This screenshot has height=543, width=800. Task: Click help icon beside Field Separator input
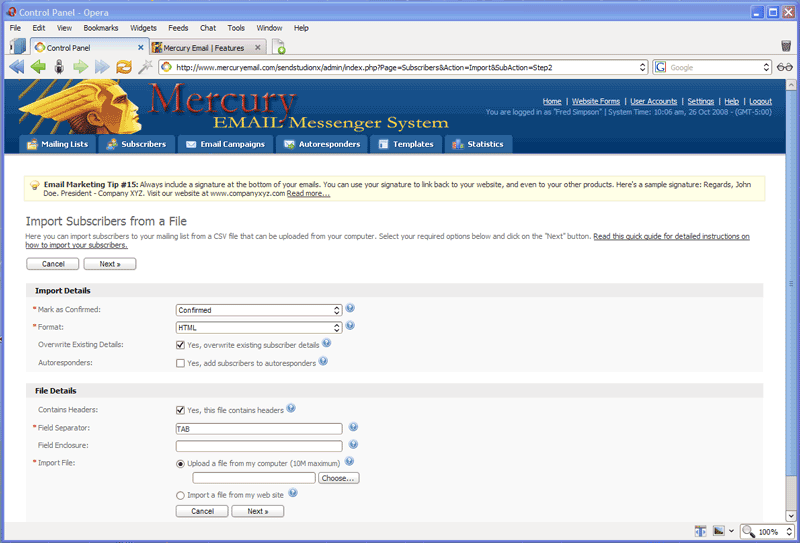353,427
